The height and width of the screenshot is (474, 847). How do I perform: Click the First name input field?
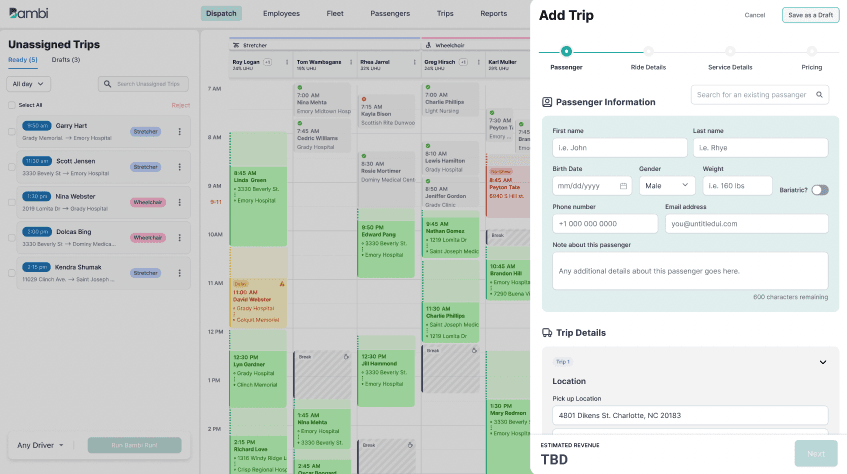(x=620, y=148)
